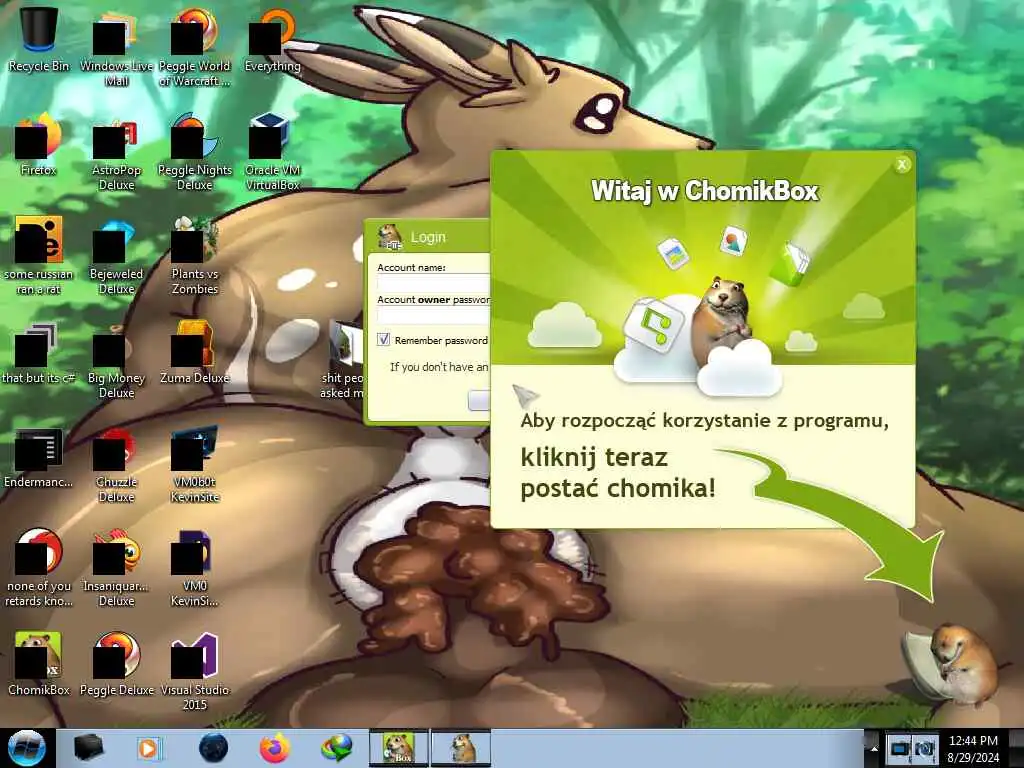Open the Recycle Bin desktop icon
The image size is (1024, 768).
(x=39, y=39)
